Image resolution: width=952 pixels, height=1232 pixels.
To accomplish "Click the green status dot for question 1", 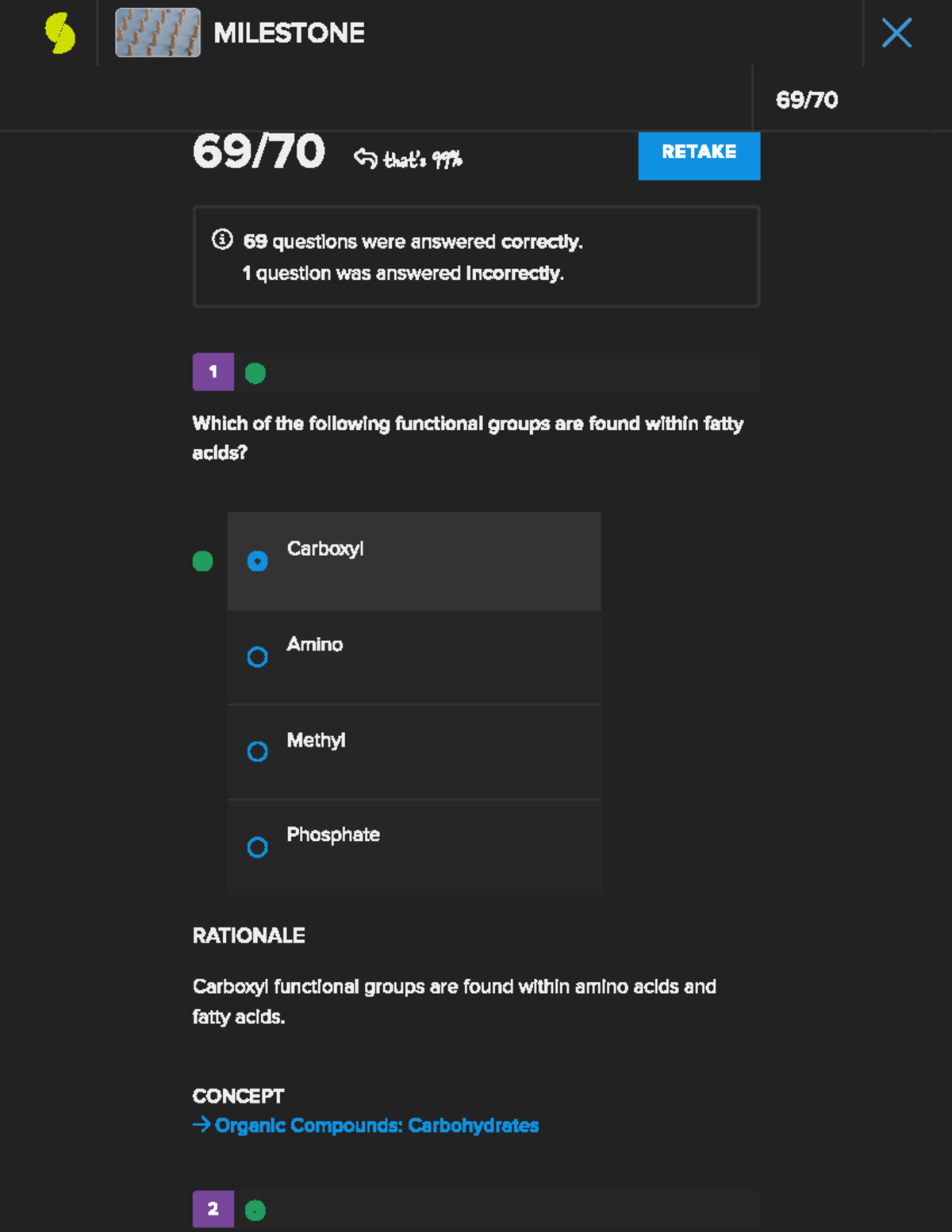I will pos(255,373).
